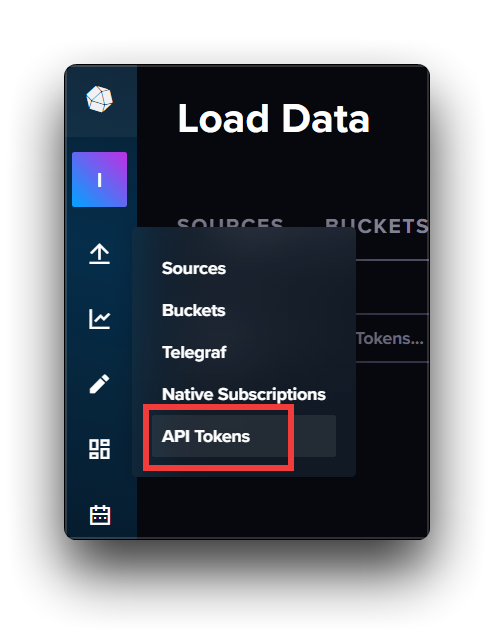Open Tasks using the calendar icon
Screen dimensions: 494x636
[x=100, y=515]
